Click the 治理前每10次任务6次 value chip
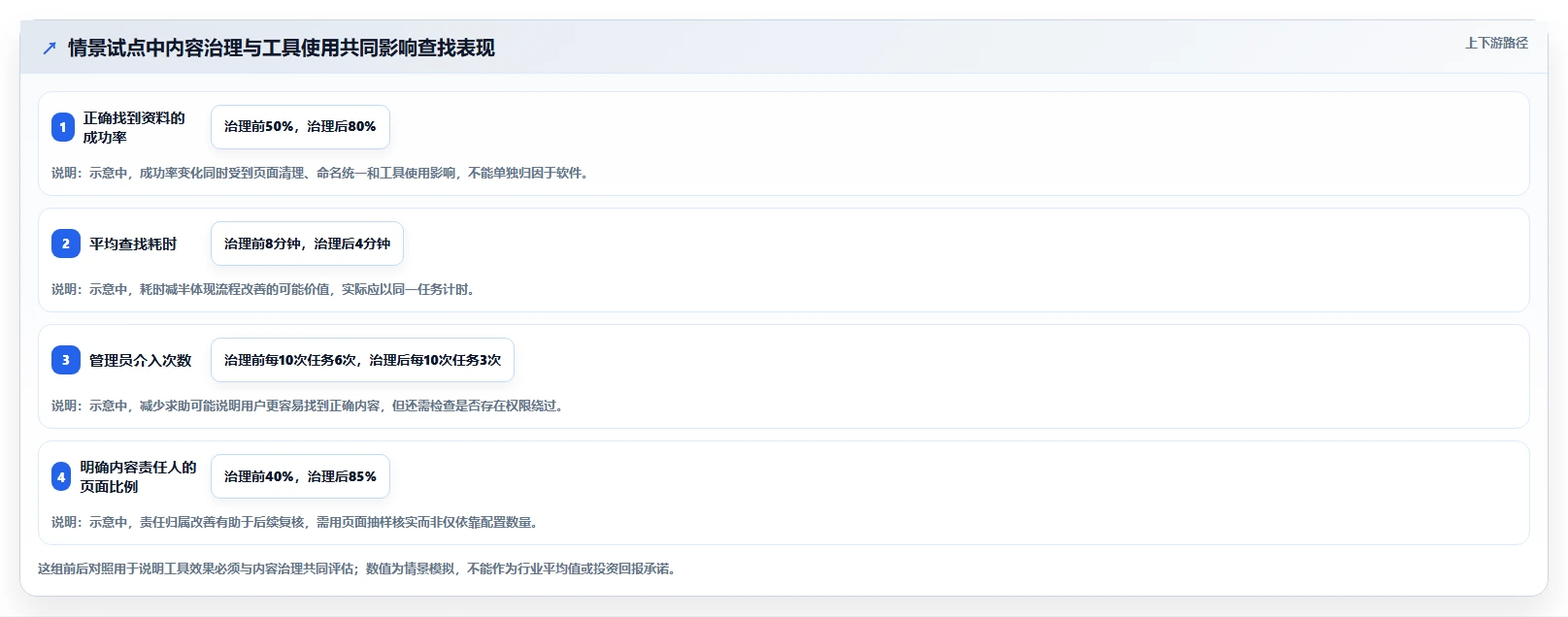This screenshot has height=617, width=1568. point(362,360)
